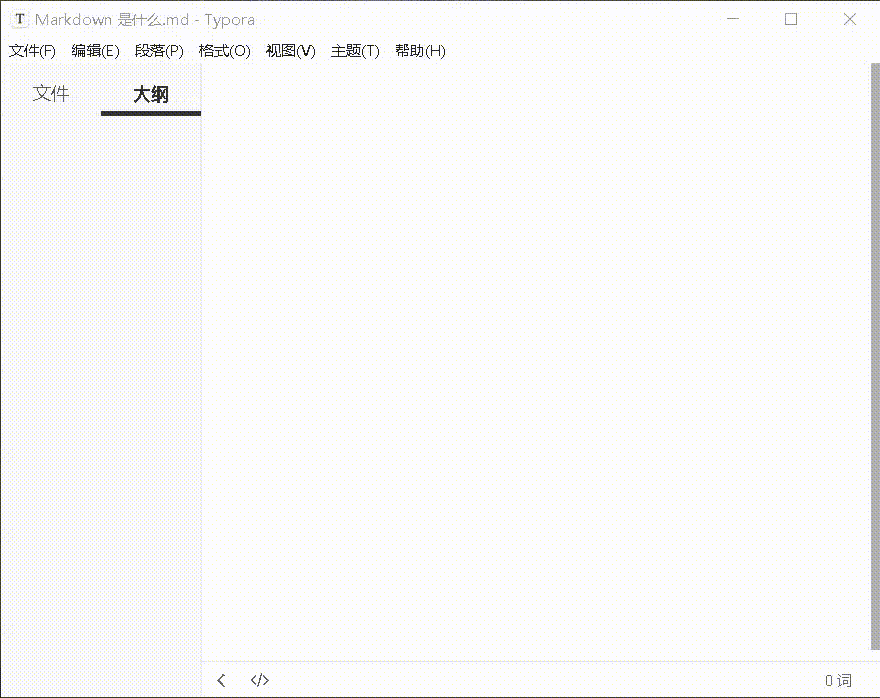Viewport: 880px width, 698px height.
Task: Select the 大纲 outline tab
Action: click(x=150, y=93)
